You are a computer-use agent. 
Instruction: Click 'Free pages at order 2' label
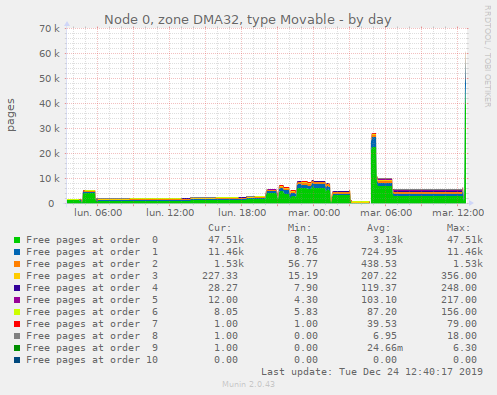[x=92, y=264]
